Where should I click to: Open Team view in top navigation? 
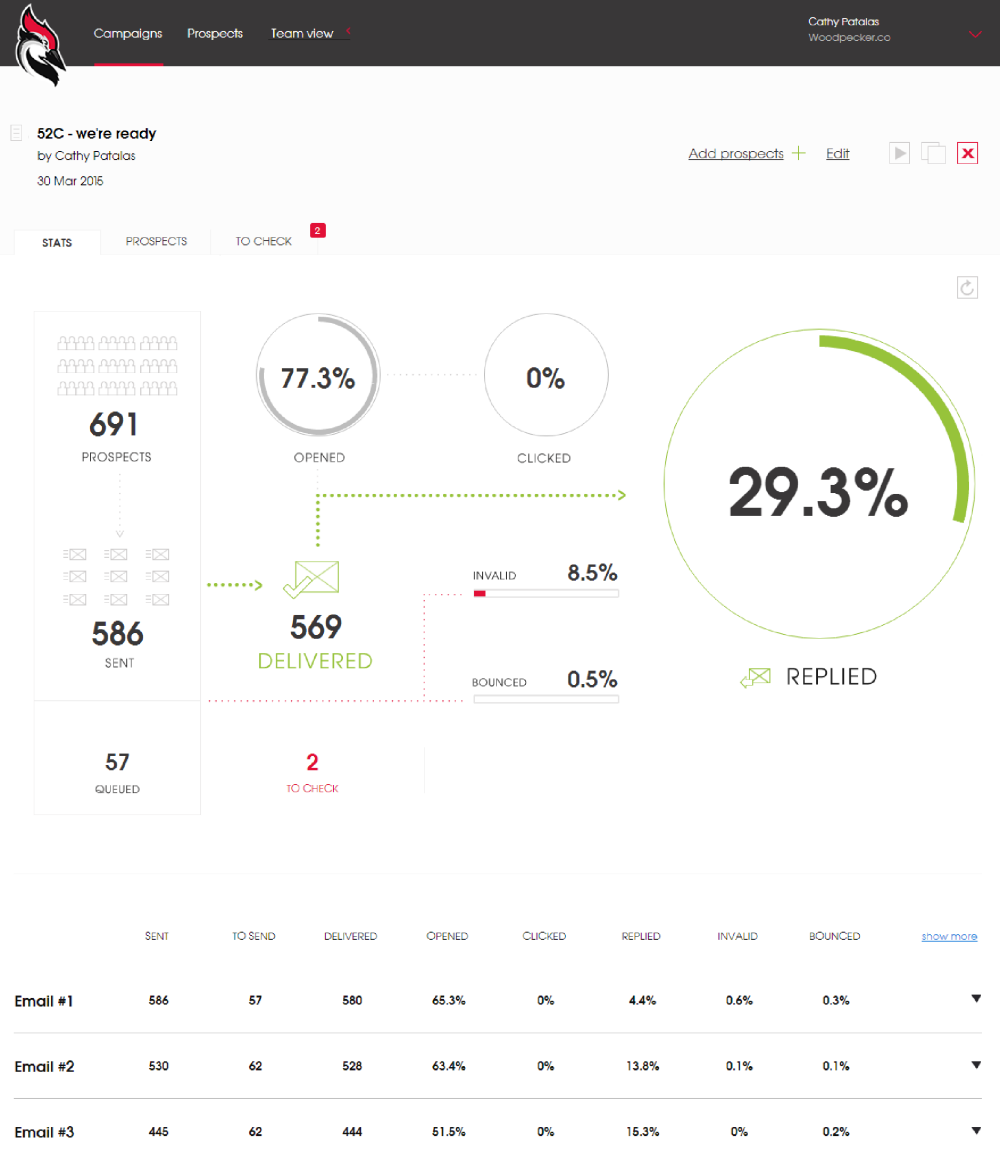pyautogui.click(x=301, y=33)
